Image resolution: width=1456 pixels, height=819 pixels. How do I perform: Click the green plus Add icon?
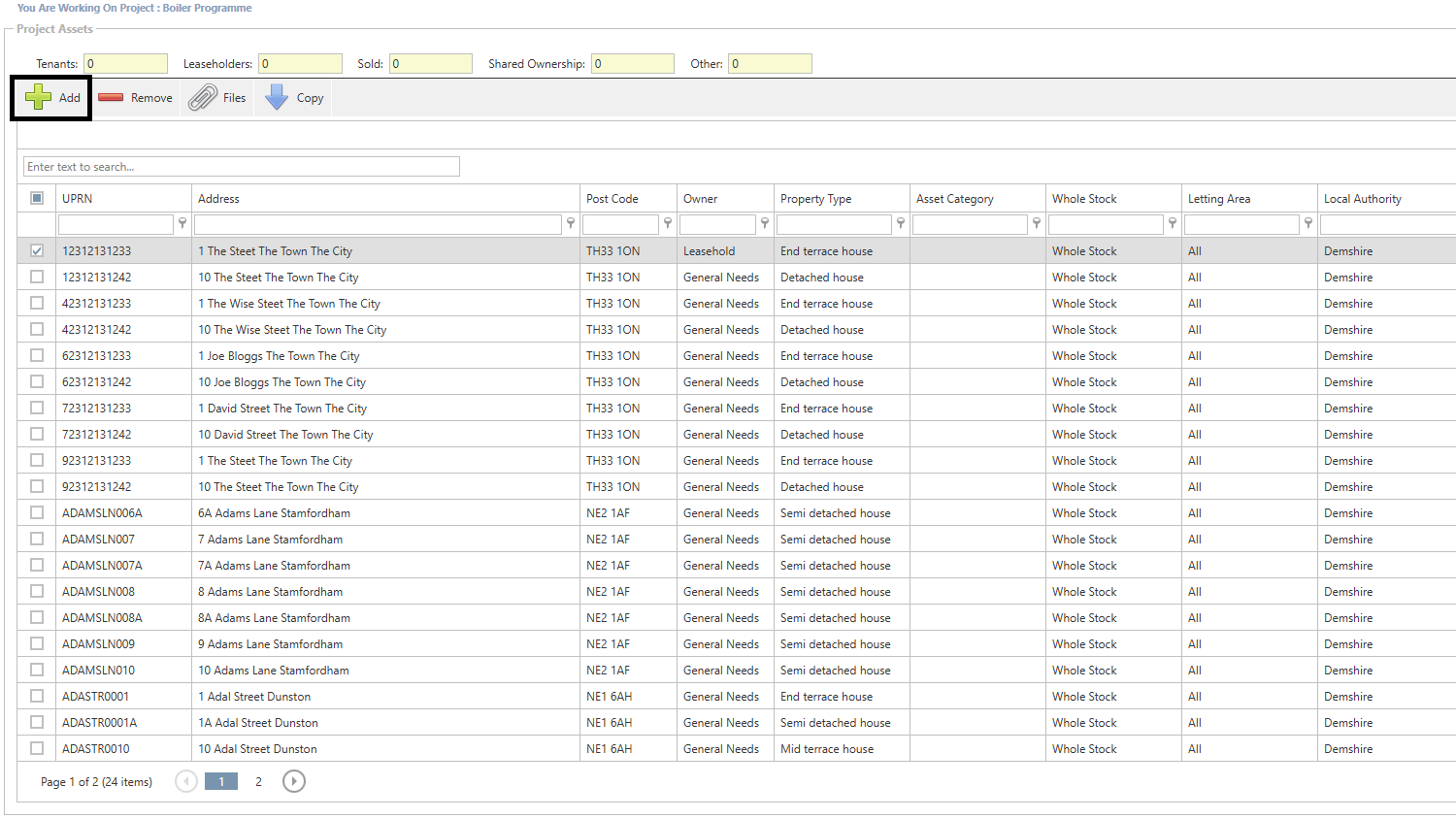coord(39,97)
